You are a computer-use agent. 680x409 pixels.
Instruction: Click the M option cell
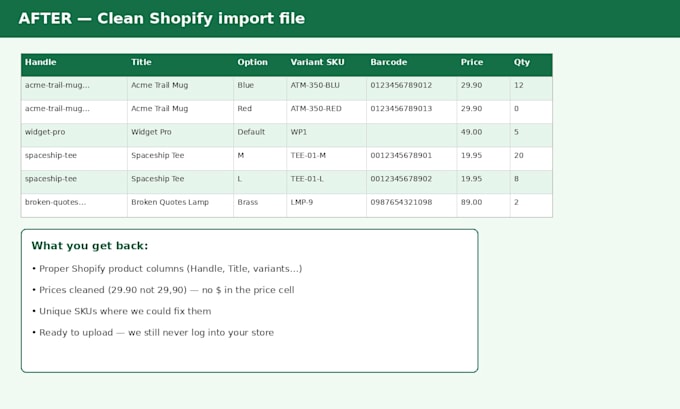260,159
